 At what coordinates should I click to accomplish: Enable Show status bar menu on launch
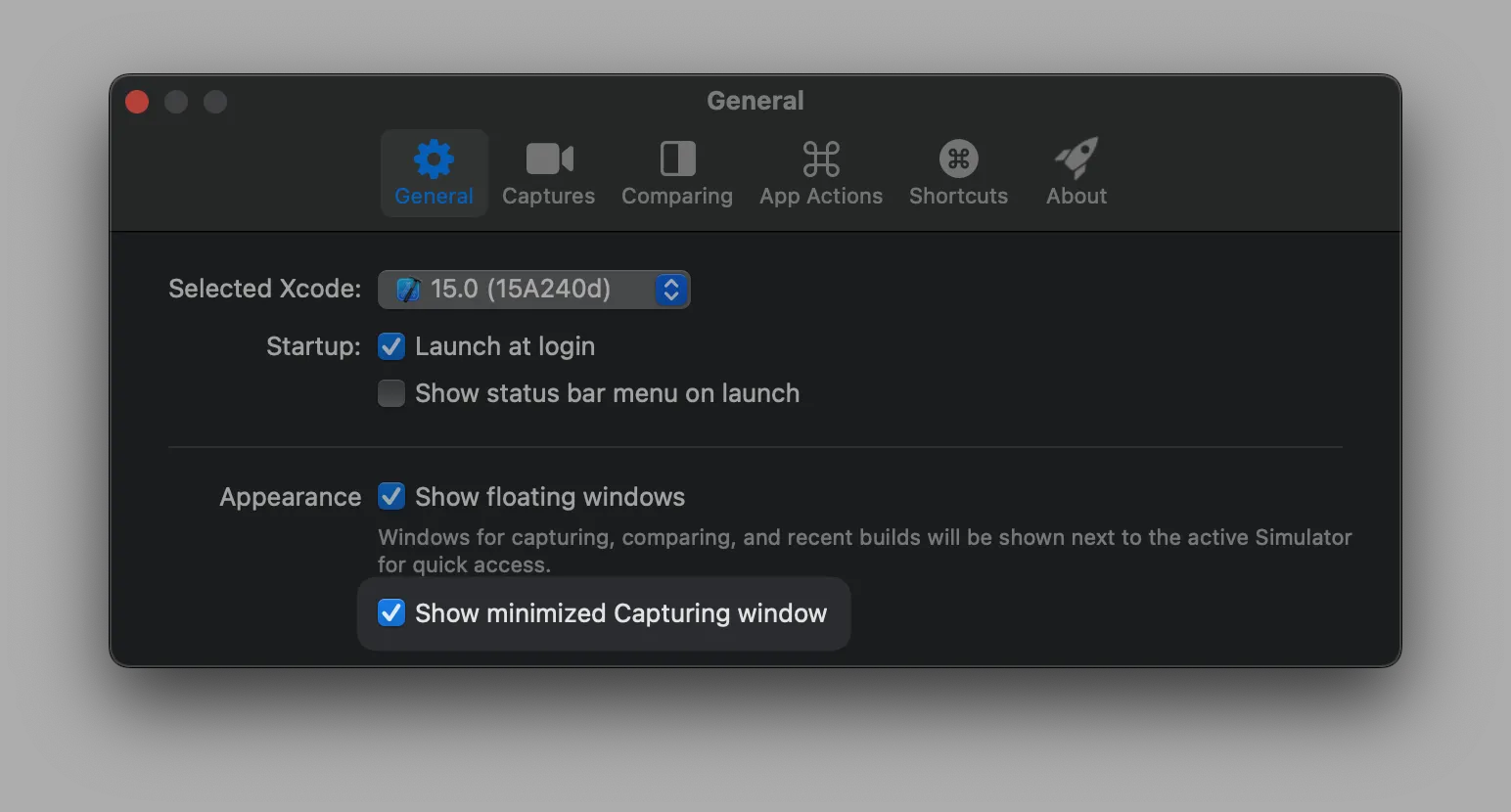tap(391, 393)
